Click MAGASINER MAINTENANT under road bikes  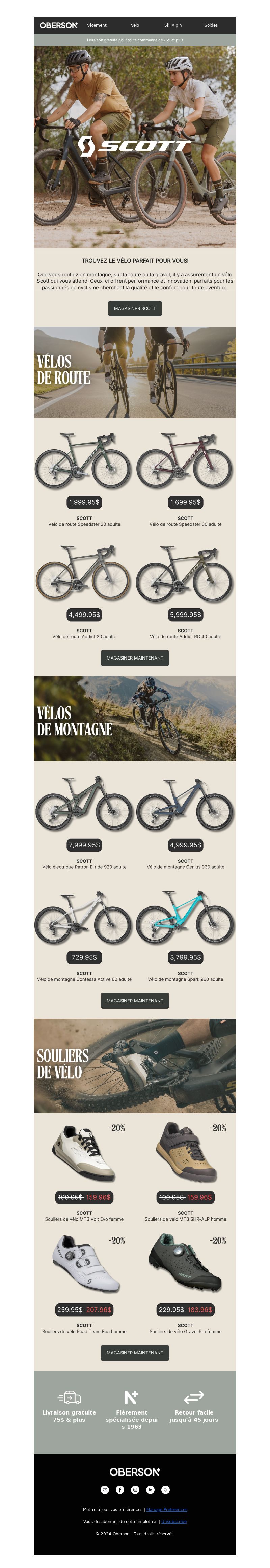click(x=135, y=658)
